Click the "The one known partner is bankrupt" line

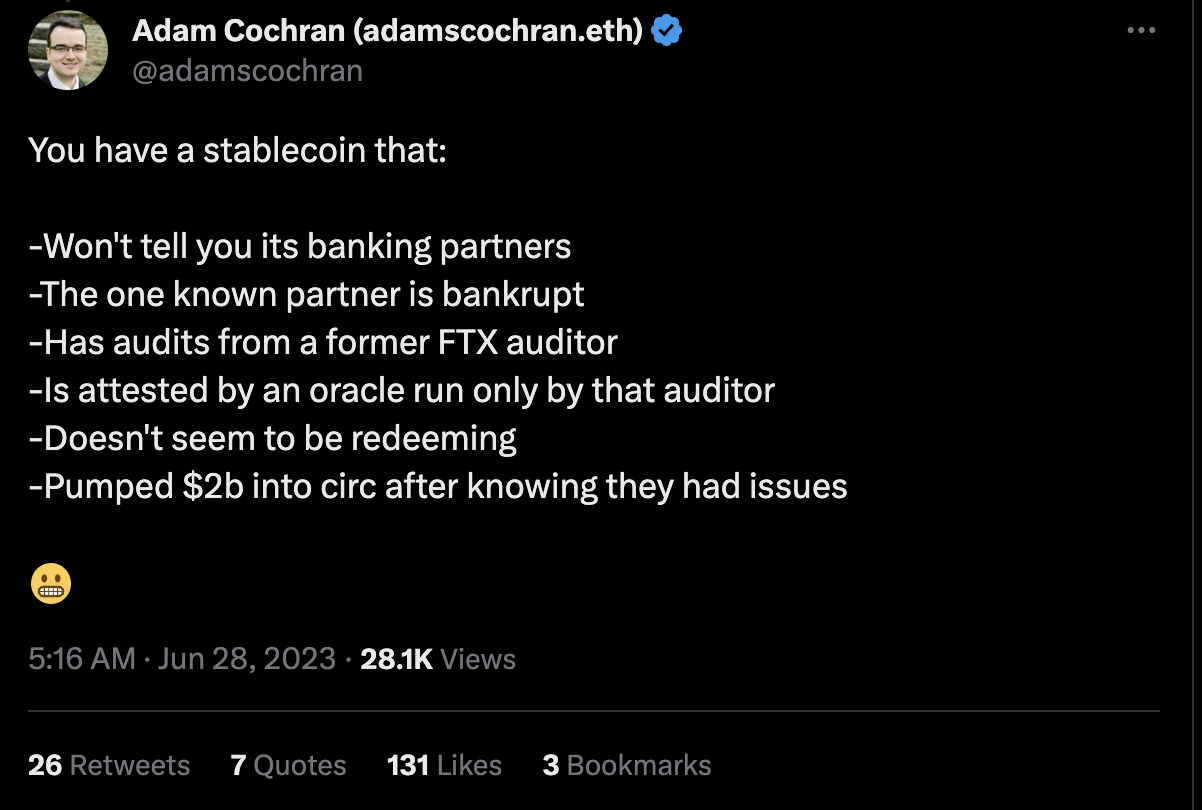pos(307,295)
